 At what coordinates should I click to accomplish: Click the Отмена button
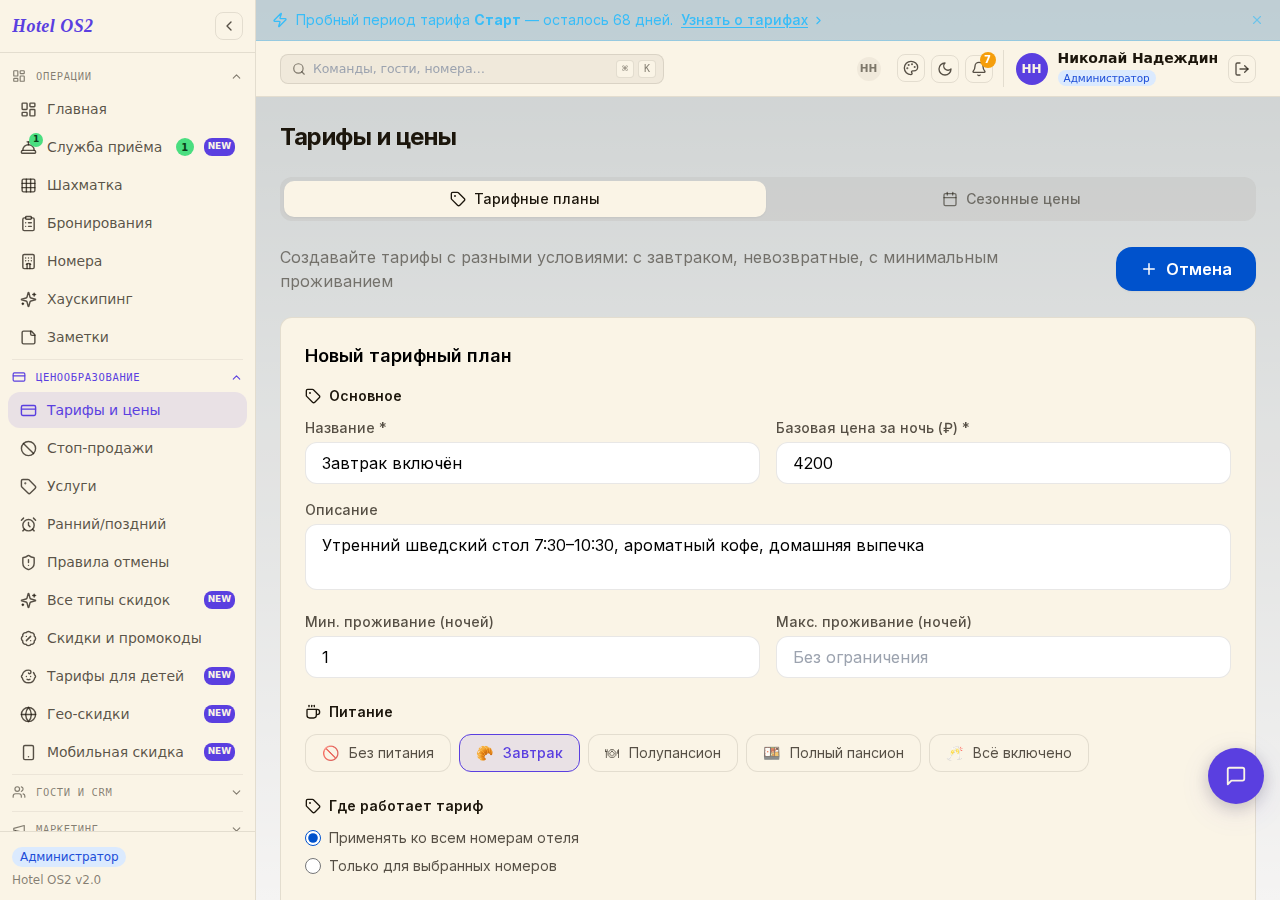(x=1186, y=269)
